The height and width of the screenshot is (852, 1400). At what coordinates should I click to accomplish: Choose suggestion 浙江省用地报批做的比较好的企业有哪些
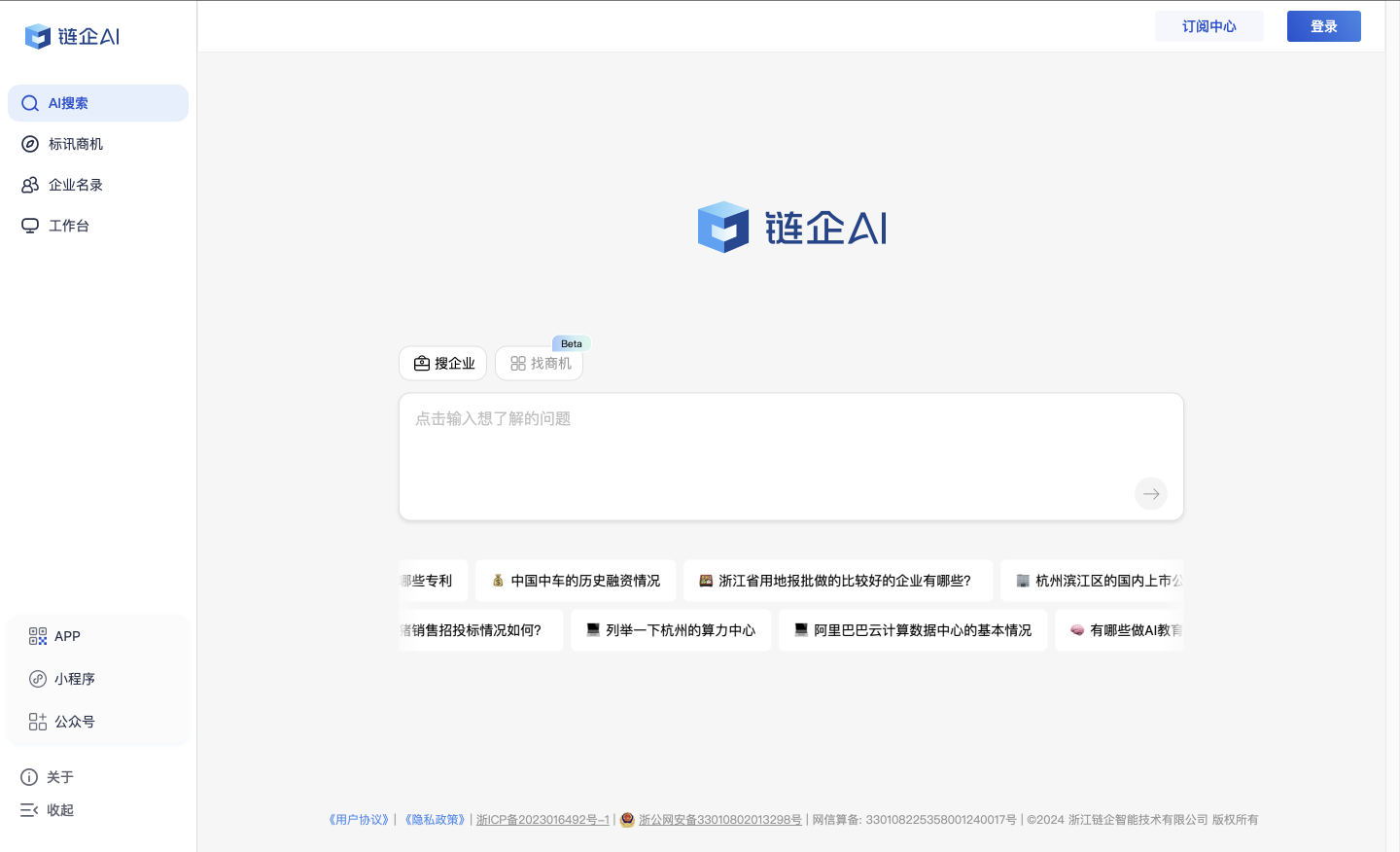[838, 581]
